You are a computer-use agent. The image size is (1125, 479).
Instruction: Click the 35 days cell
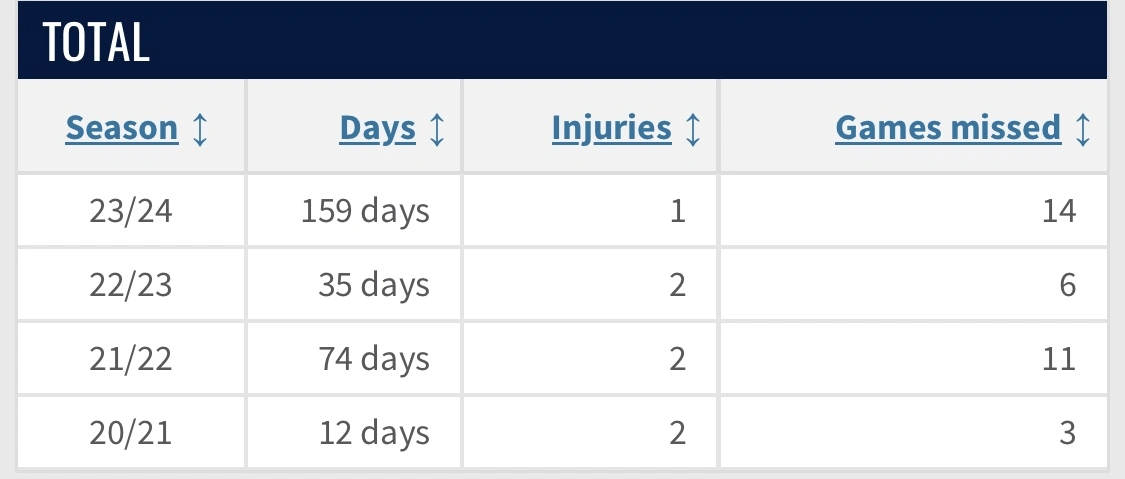pyautogui.click(x=374, y=286)
